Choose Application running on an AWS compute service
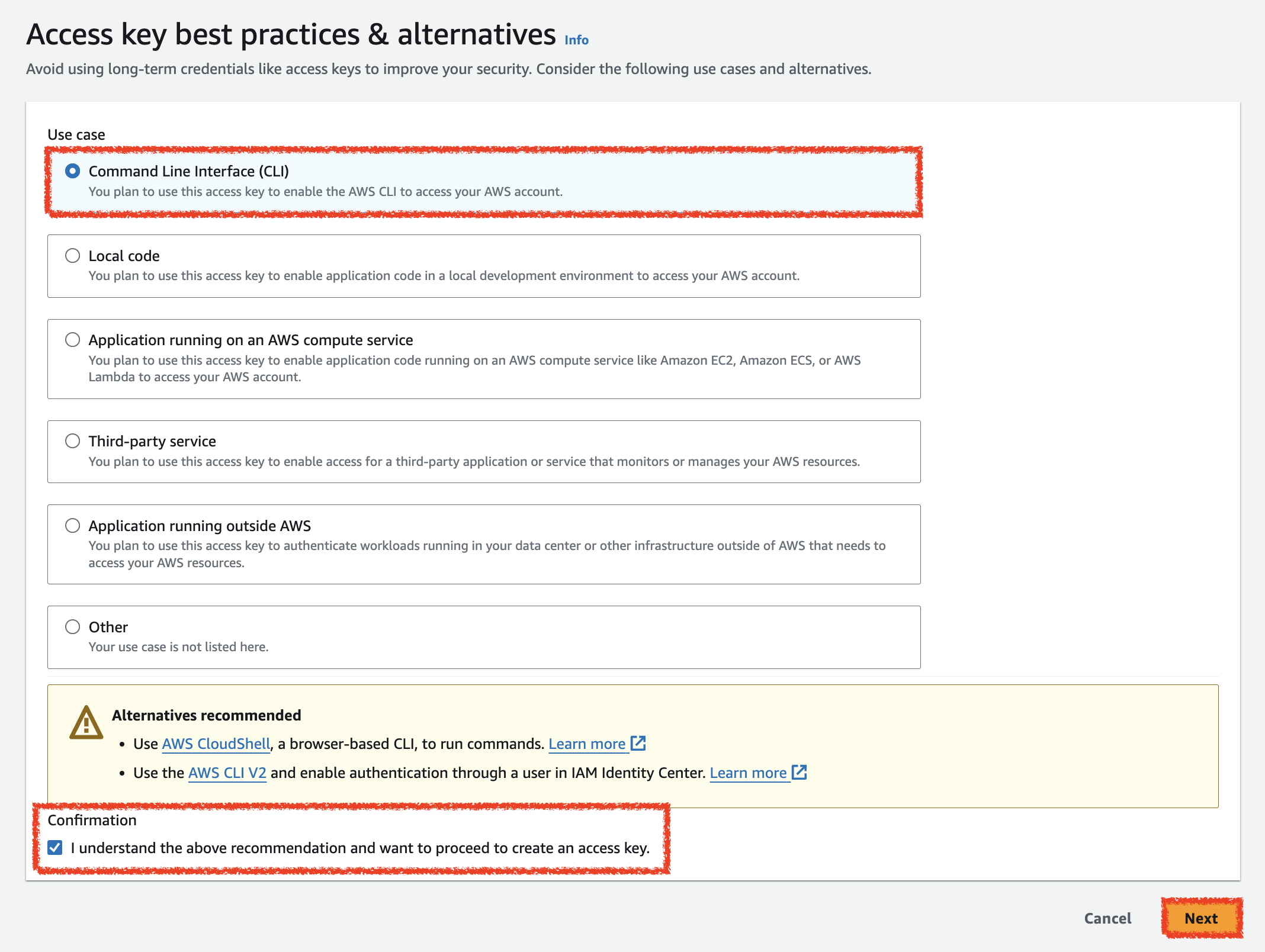 point(72,340)
